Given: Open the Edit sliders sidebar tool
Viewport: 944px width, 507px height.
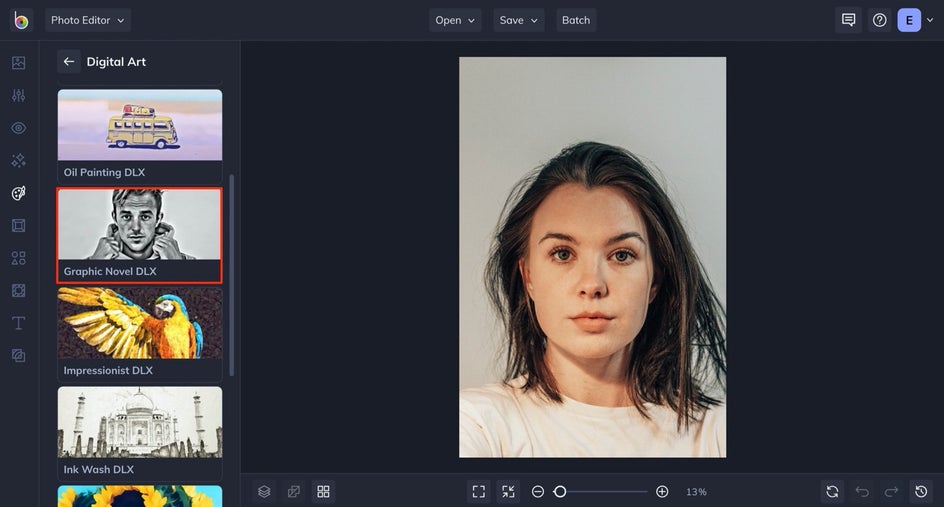Looking at the screenshot, I should pyautogui.click(x=19, y=95).
